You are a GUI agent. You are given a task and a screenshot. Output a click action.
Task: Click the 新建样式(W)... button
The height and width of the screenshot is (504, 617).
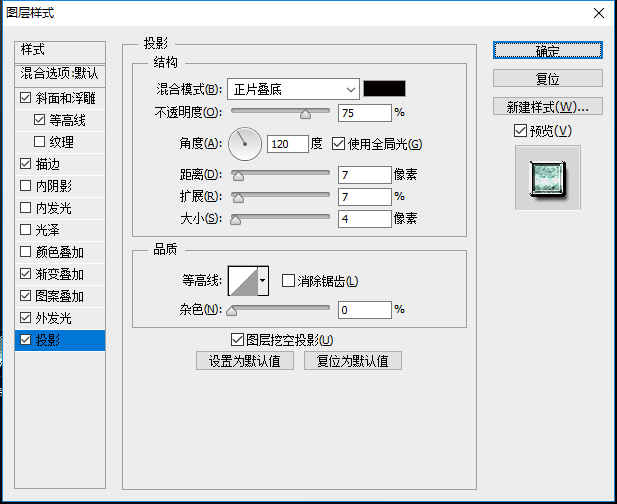coord(547,106)
